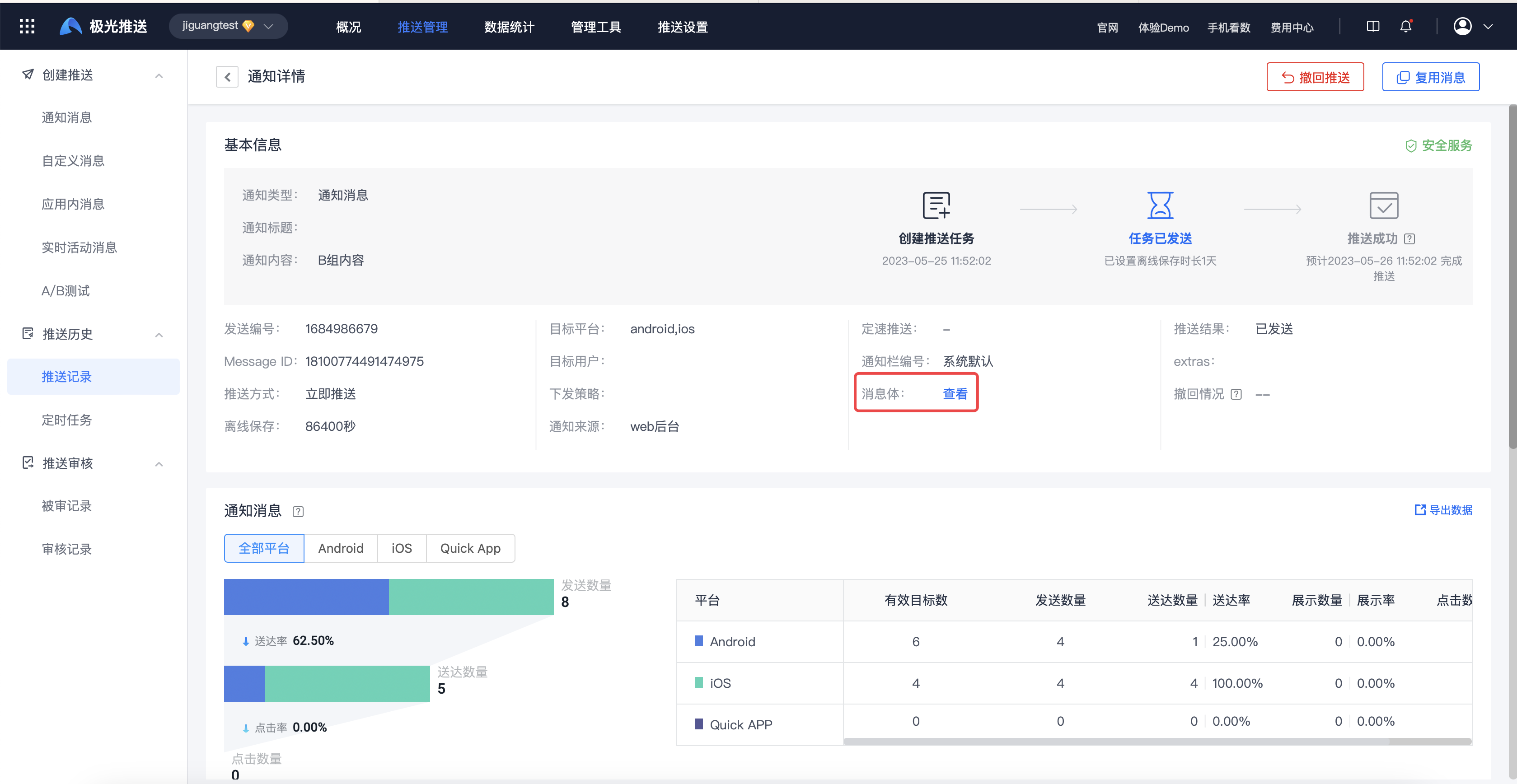Click the 创建推送任务 step icon
1517x784 pixels.
click(936, 205)
